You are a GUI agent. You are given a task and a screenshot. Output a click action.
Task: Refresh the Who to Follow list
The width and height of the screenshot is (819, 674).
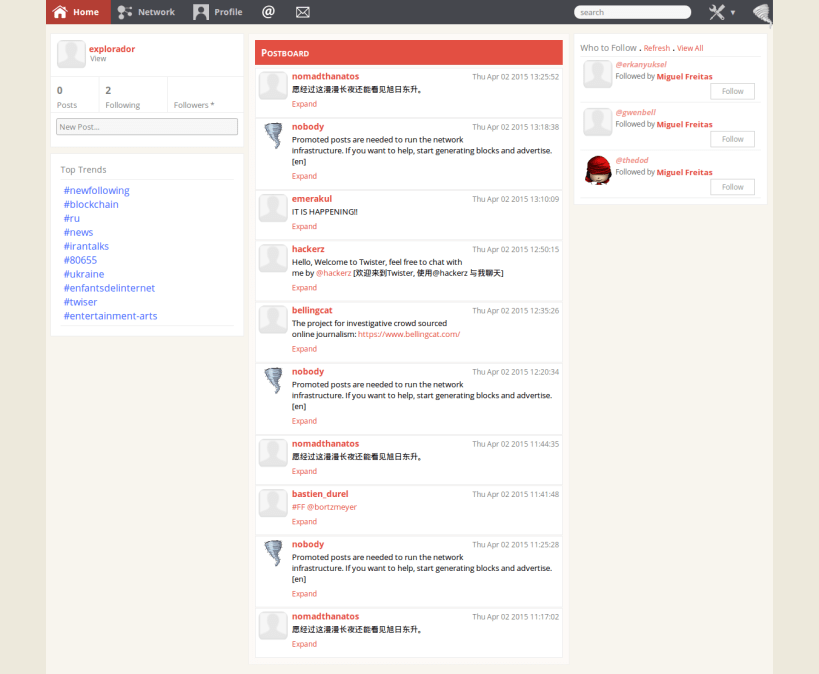657,48
